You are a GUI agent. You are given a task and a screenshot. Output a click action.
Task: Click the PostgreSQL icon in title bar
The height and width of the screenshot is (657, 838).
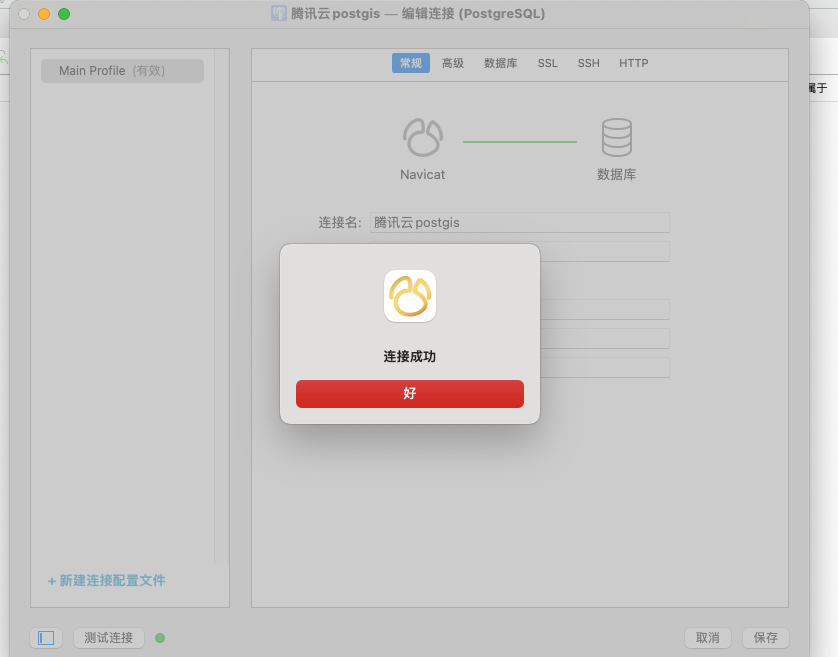point(278,13)
